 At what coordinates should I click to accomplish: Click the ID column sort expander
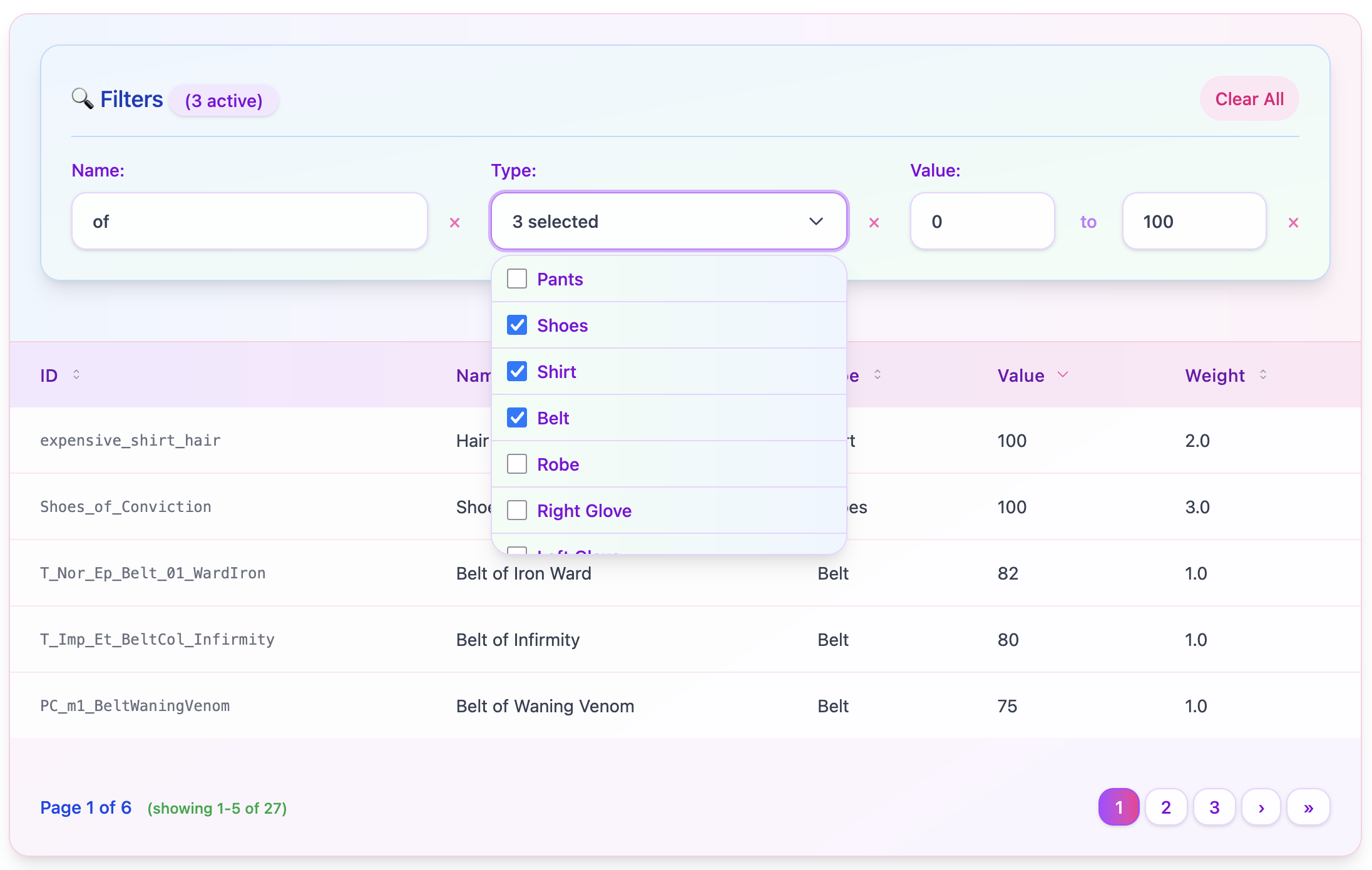coord(77,375)
